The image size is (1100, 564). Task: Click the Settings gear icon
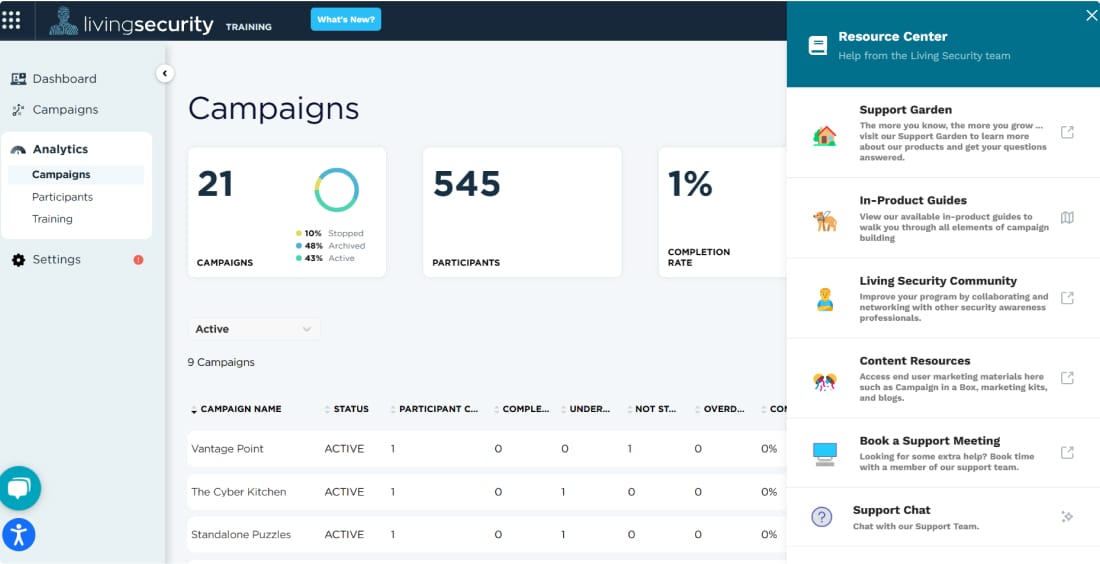18,260
